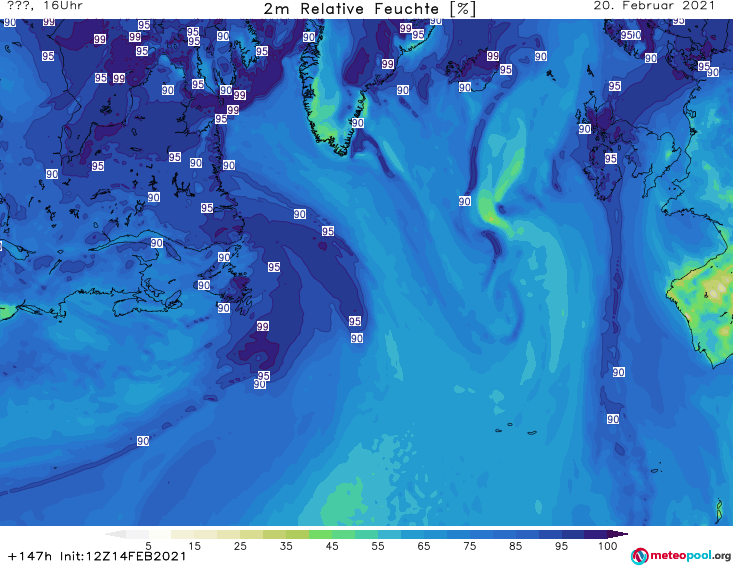Click the left arrow tip of color scale
This screenshot has width=733, height=566.
115,534
